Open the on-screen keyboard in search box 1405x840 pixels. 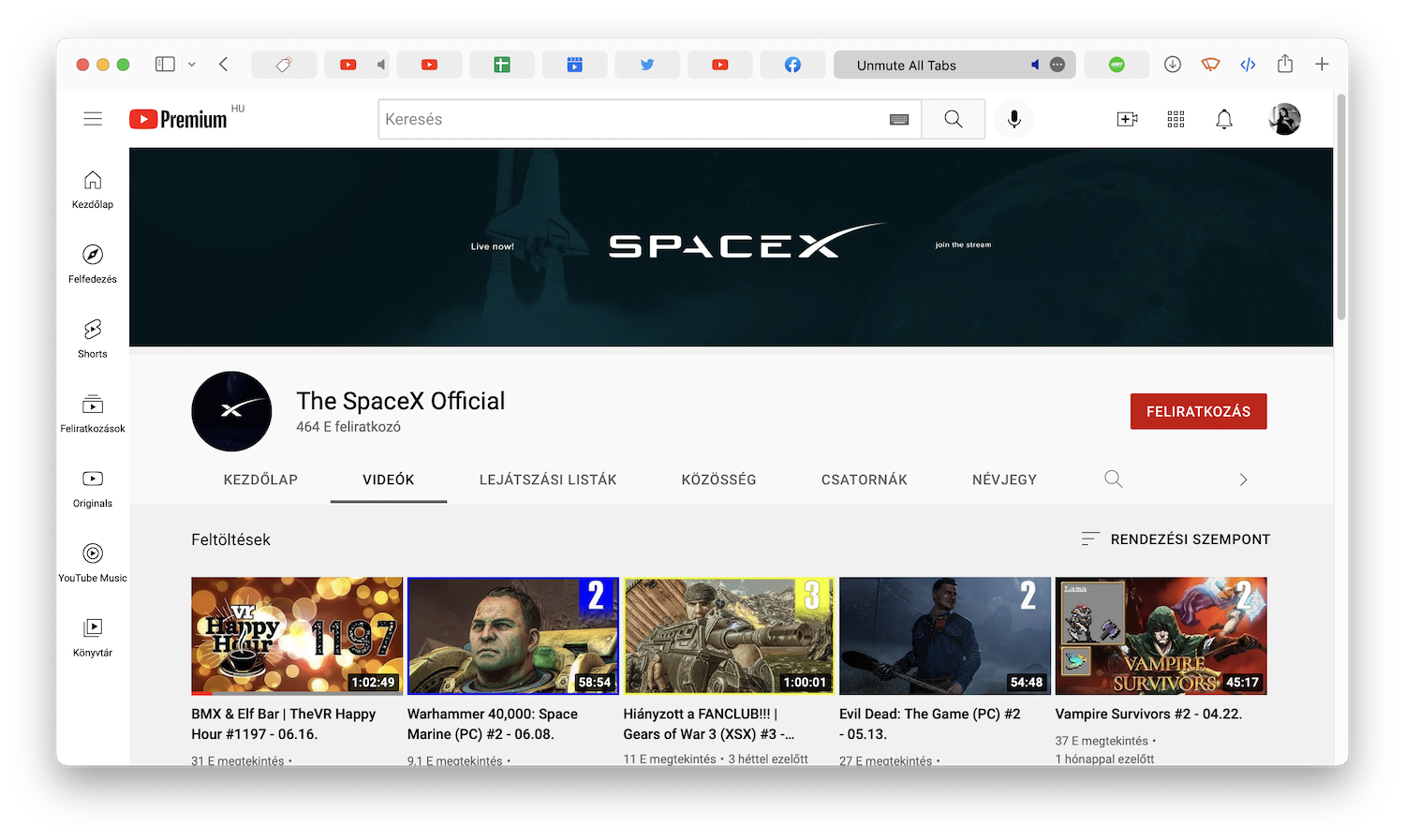pos(898,120)
